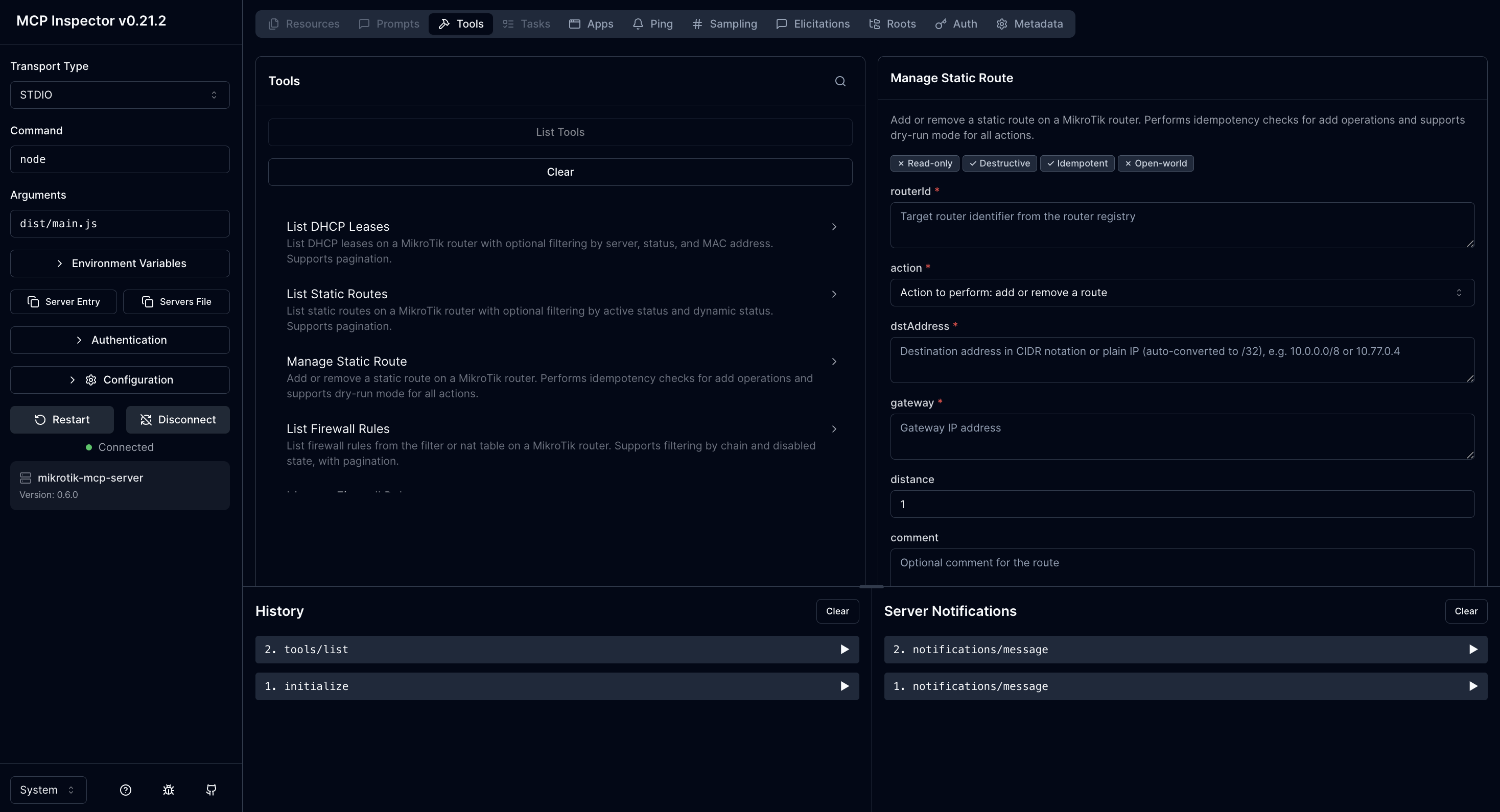
Task: Expand the first notifications/message entry
Action: pyautogui.click(x=1186, y=686)
